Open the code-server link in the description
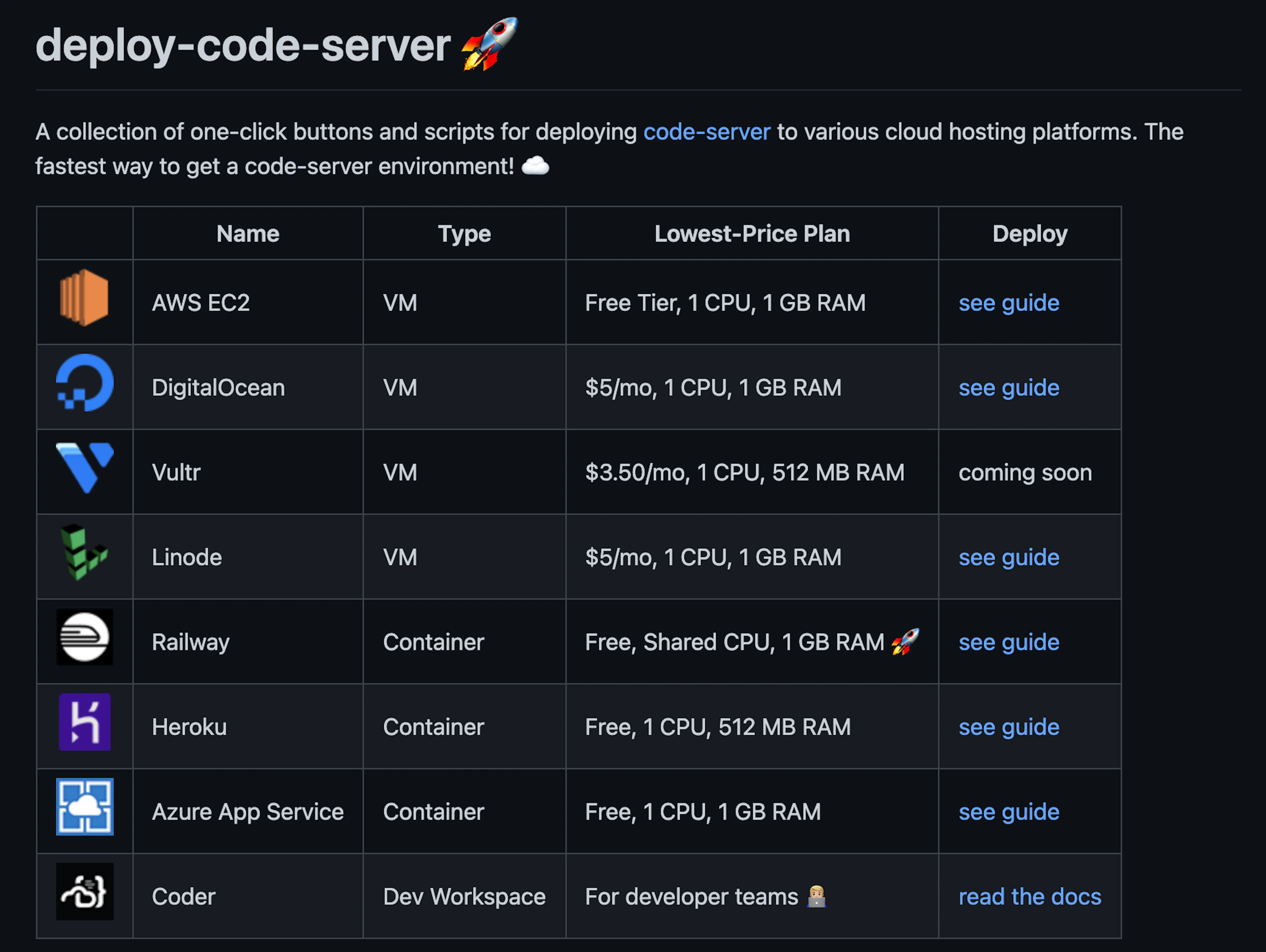 coord(707,131)
